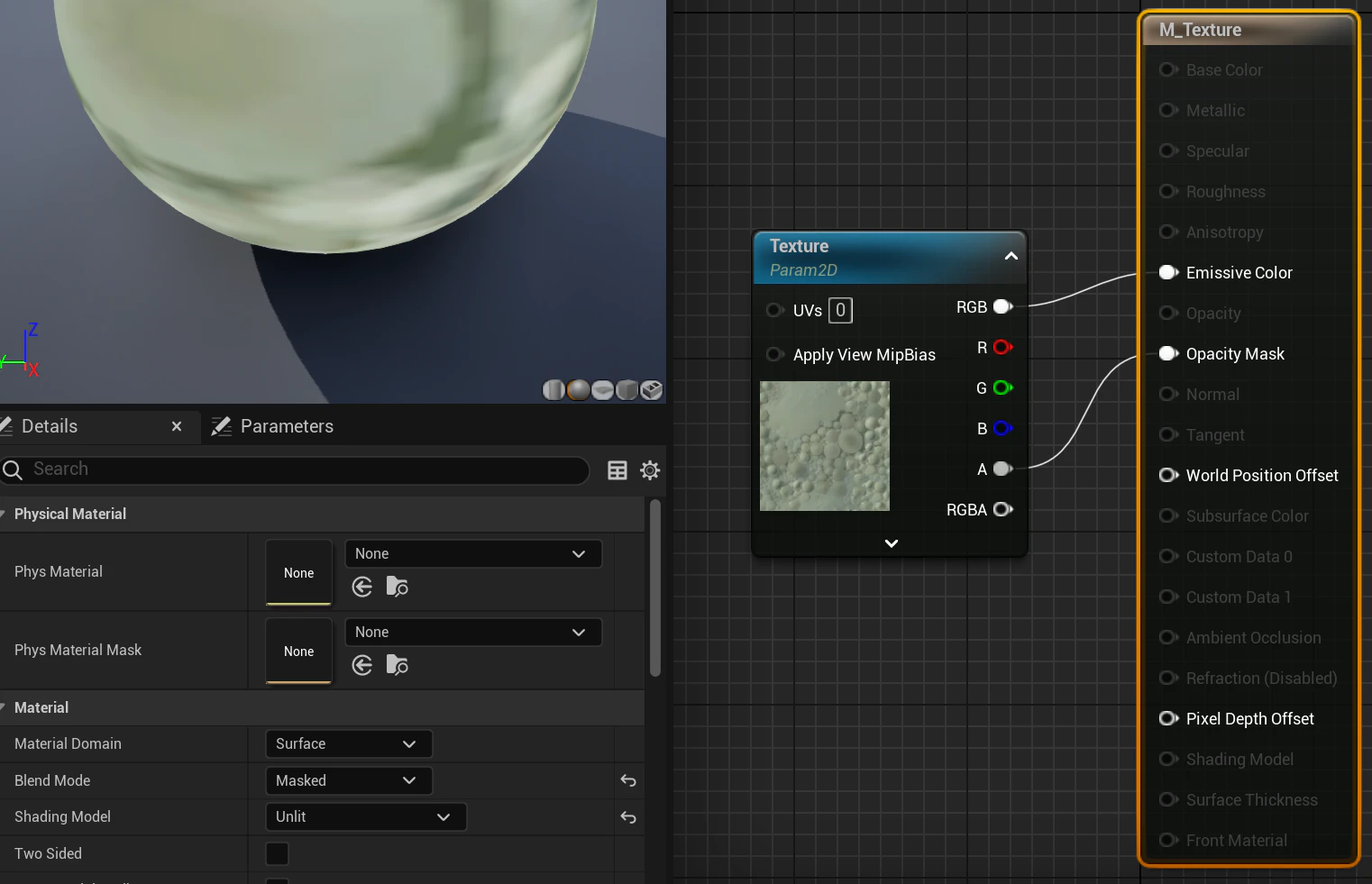The image size is (1372, 884).
Task: Browse to Phys Material Mask asset
Action: click(398, 665)
